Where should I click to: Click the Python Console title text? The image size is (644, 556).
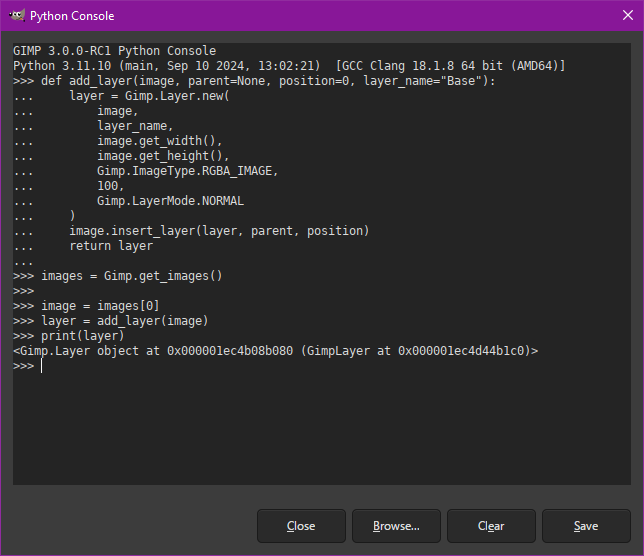click(72, 16)
